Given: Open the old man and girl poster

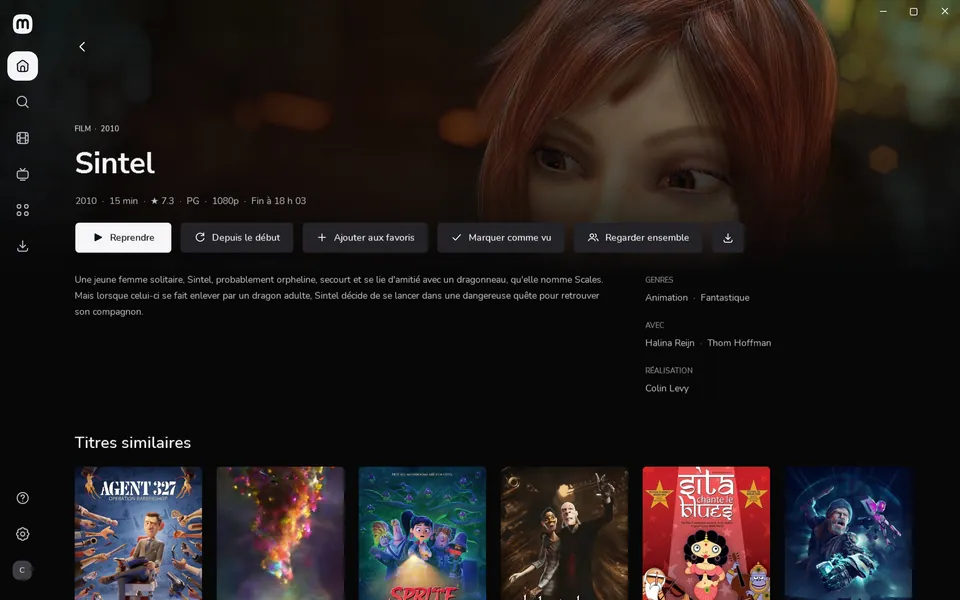Looking at the screenshot, I should (x=564, y=533).
